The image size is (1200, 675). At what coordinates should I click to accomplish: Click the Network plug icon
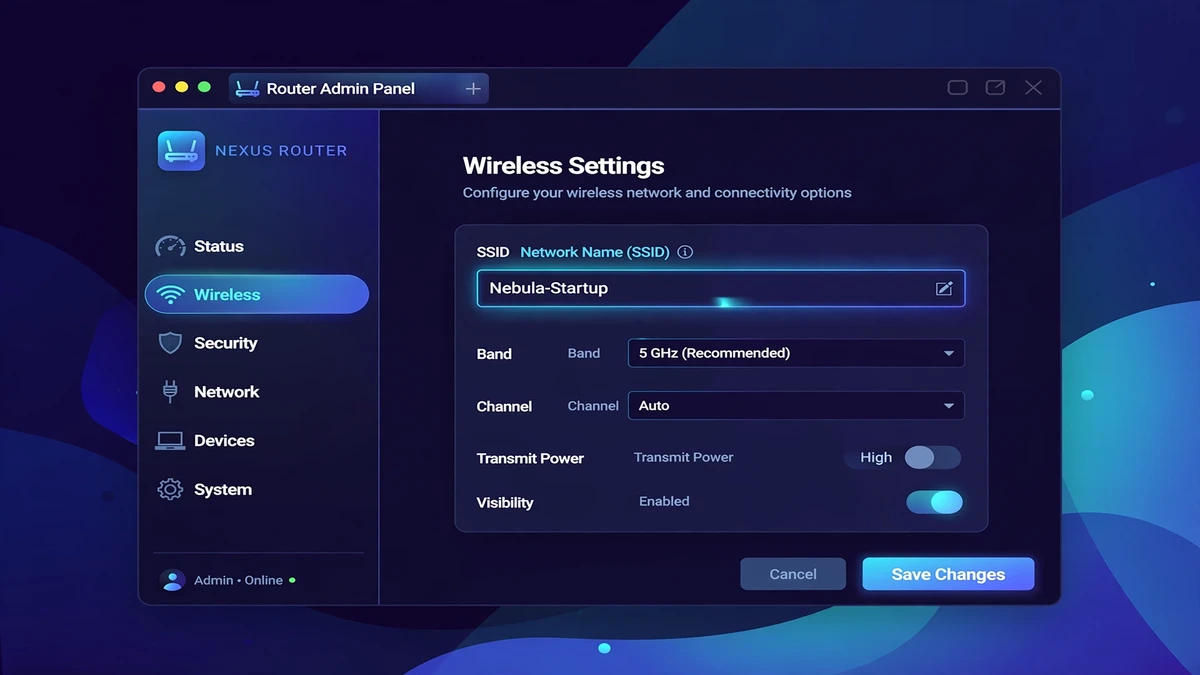coord(170,391)
